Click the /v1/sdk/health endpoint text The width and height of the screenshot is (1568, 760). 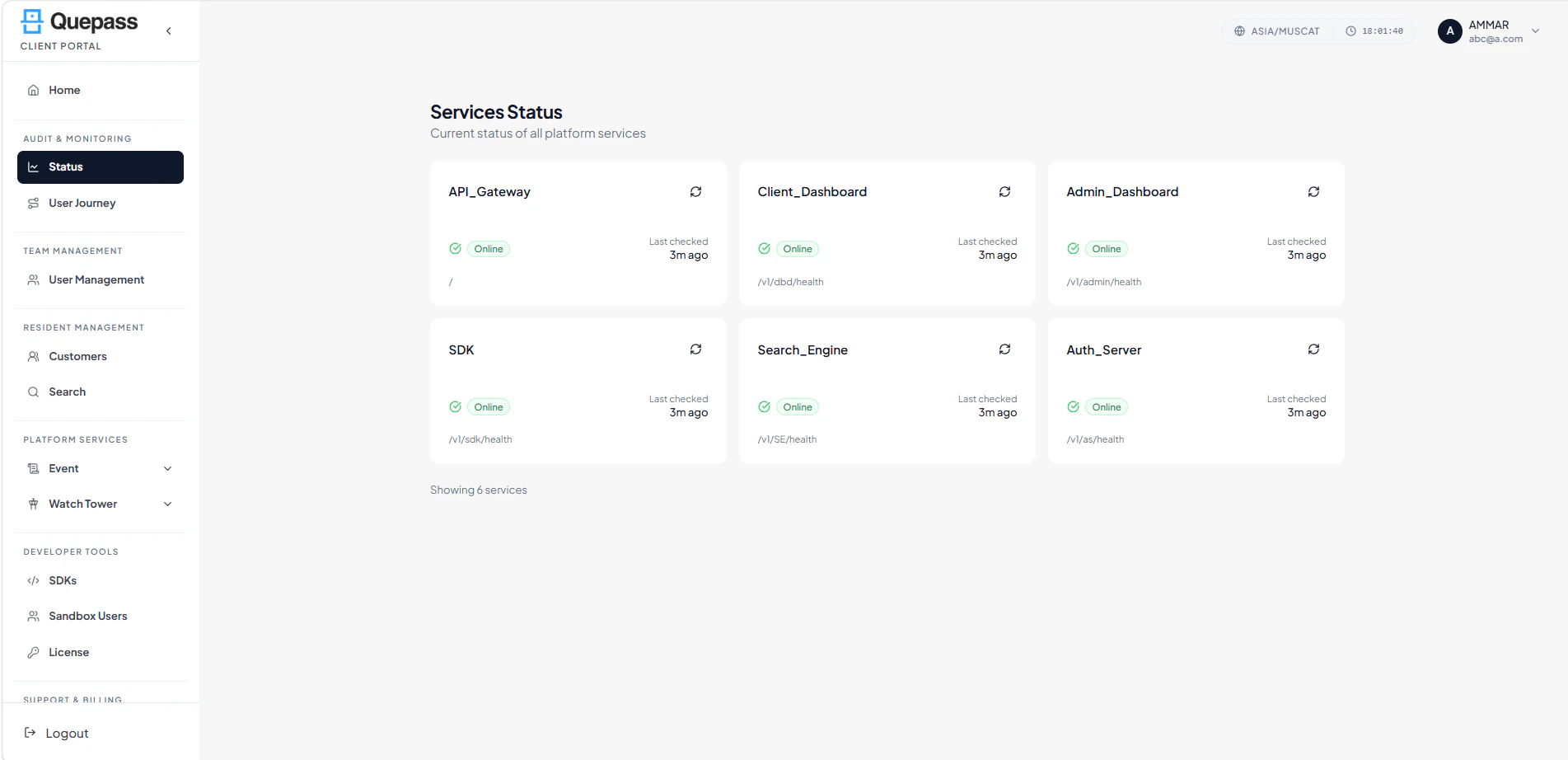(480, 439)
